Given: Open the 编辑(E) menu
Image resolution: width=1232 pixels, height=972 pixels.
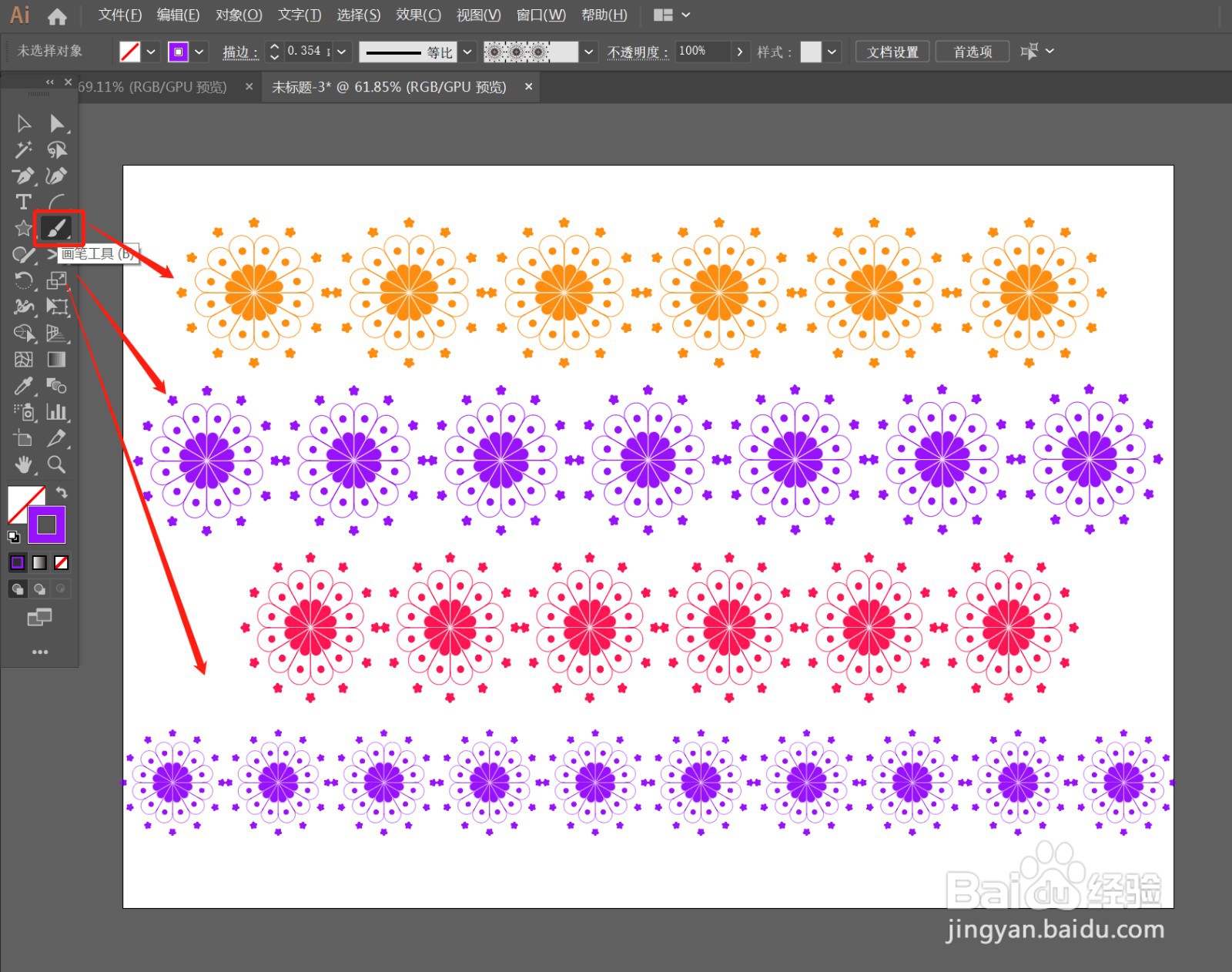Looking at the screenshot, I should [x=178, y=15].
